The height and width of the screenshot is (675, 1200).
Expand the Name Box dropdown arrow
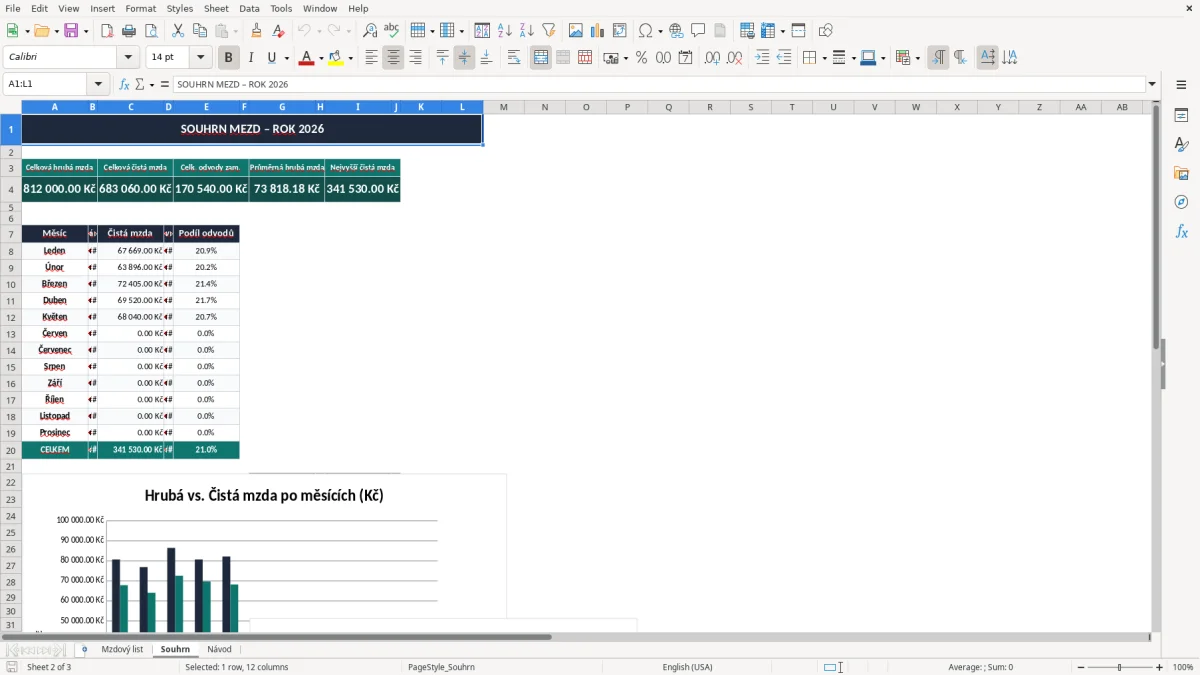[x=98, y=84]
